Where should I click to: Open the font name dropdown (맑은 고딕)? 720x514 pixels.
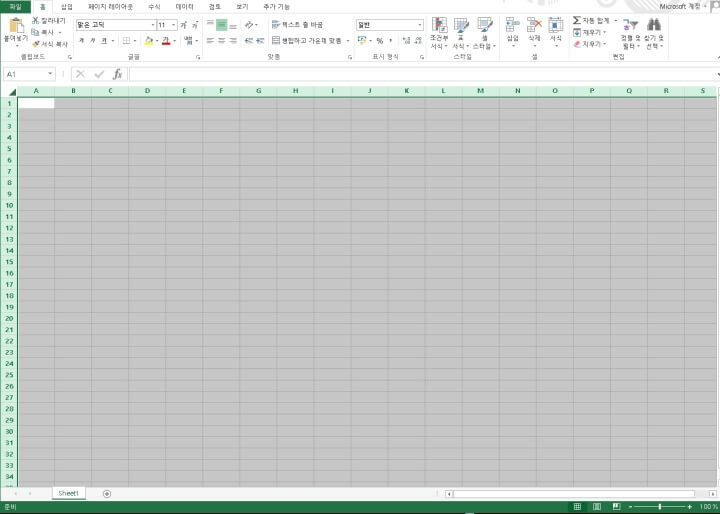(153, 25)
